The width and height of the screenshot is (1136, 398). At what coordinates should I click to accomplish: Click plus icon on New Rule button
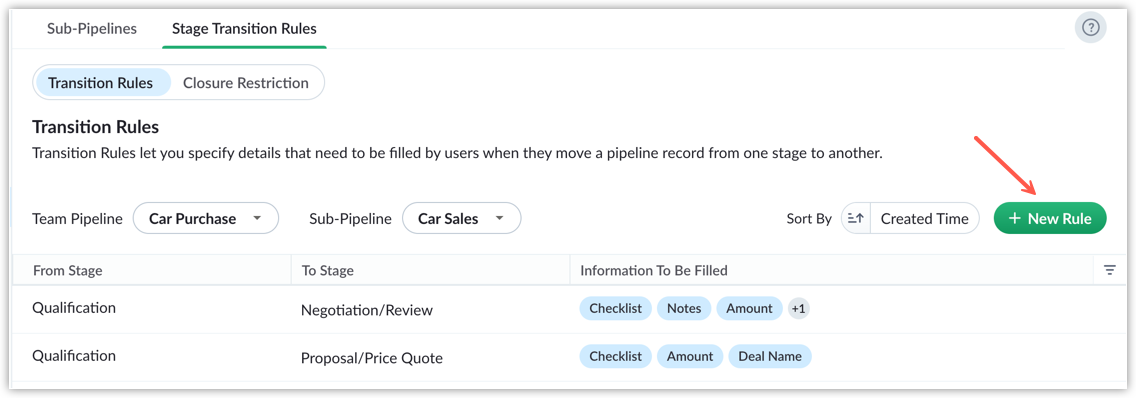tap(1014, 218)
